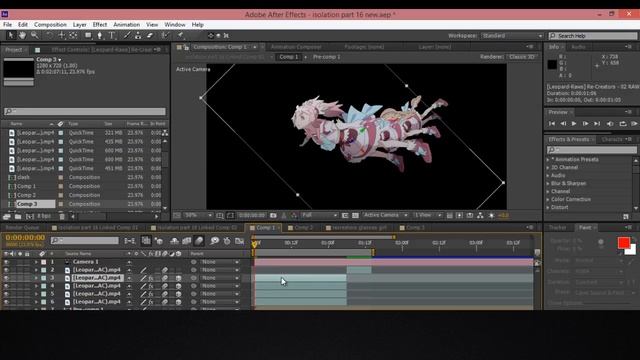Hide layer 2 via its eye icon
640x360 pixels.
click(6, 270)
